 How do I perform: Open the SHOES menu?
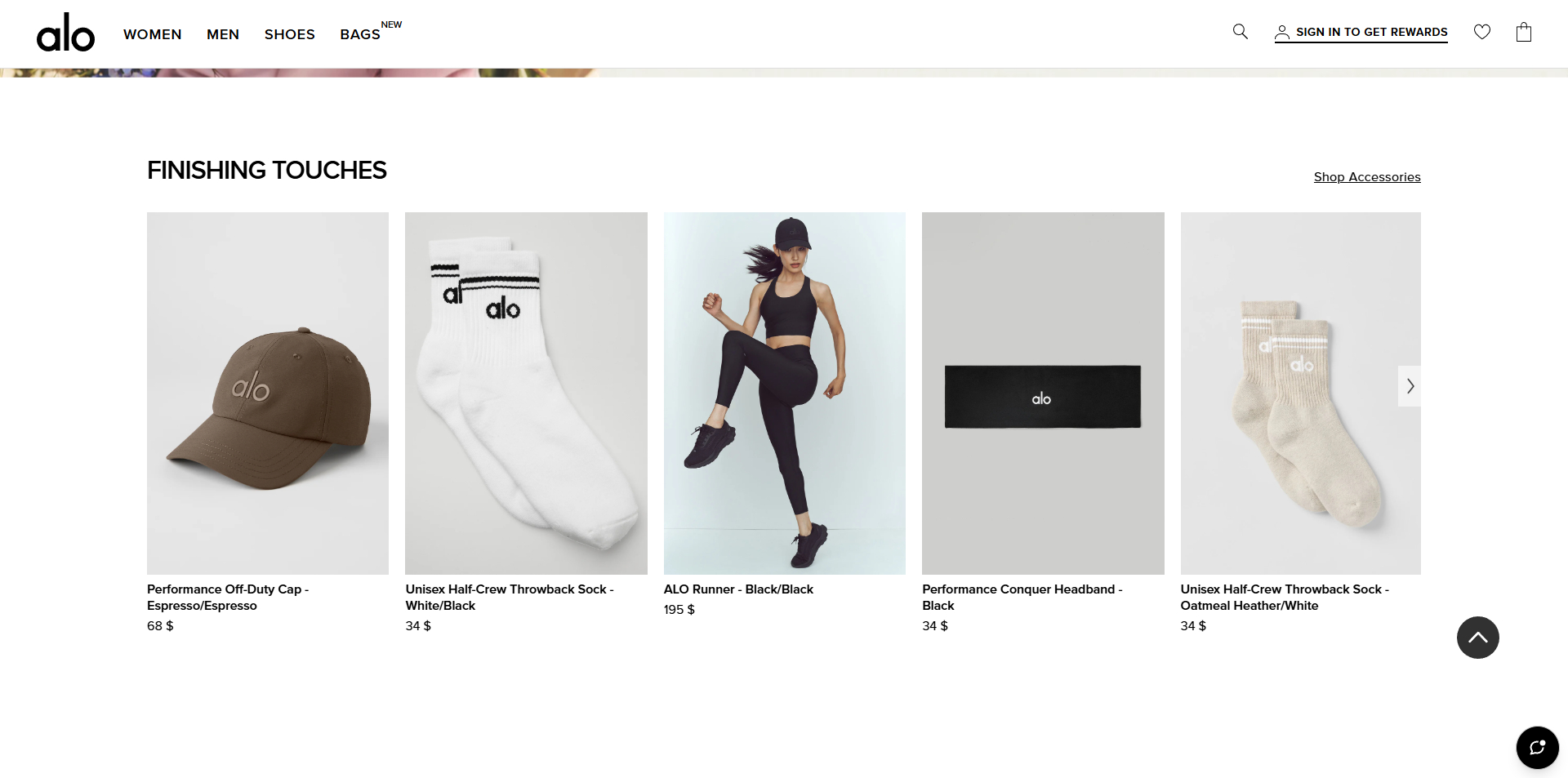pyautogui.click(x=290, y=34)
